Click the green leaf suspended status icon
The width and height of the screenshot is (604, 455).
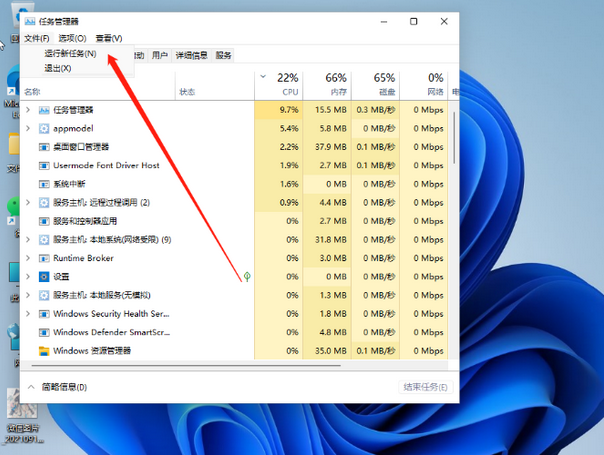(247, 276)
